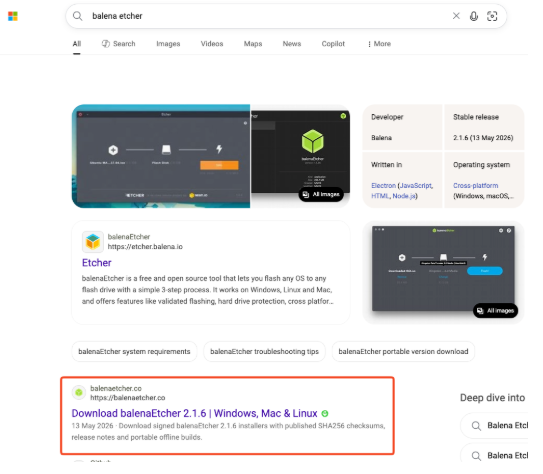Expand the More menu
Image resolution: width=543 pixels, height=474 pixels.
point(380,44)
